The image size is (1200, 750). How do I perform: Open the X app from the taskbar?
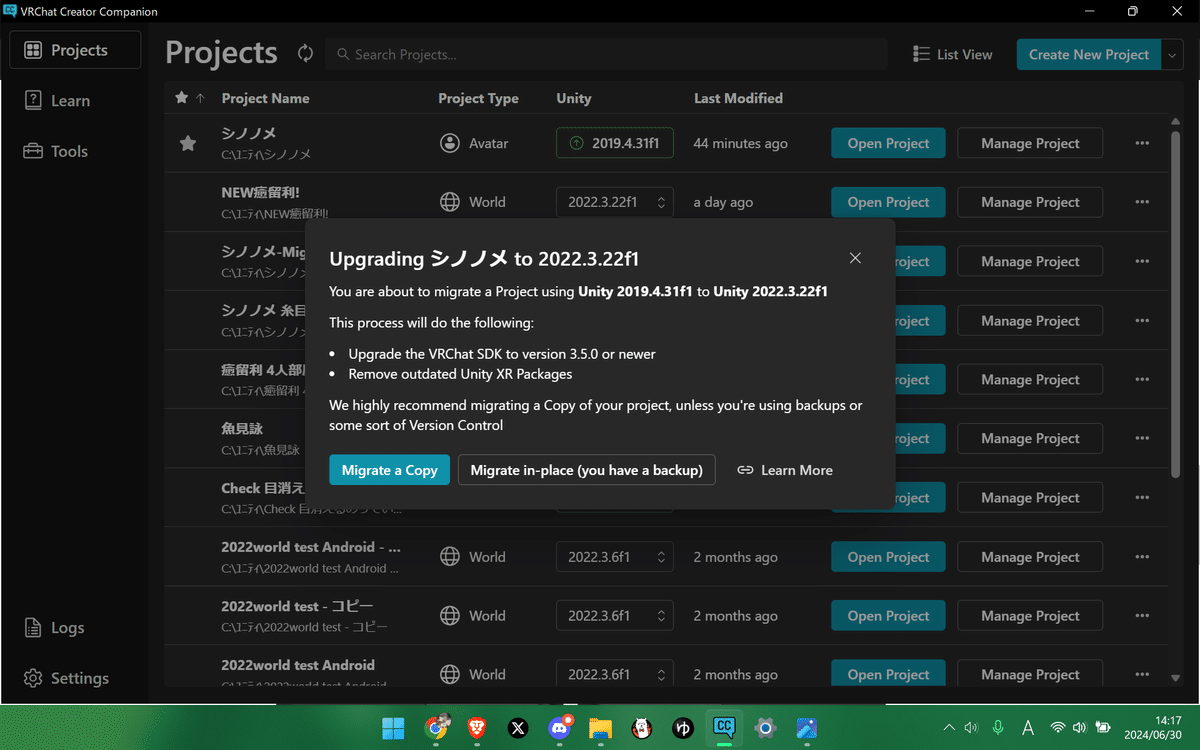pyautogui.click(x=518, y=728)
